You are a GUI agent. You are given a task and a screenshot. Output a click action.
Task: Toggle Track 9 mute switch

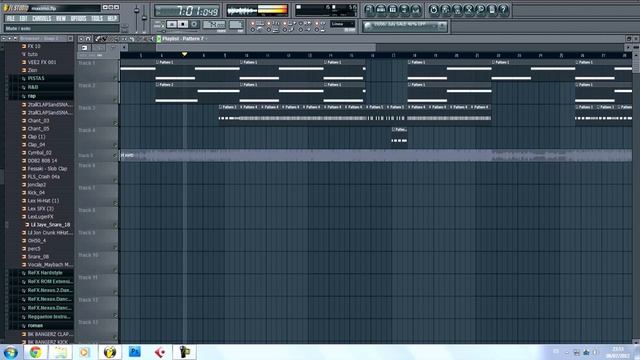point(115,248)
